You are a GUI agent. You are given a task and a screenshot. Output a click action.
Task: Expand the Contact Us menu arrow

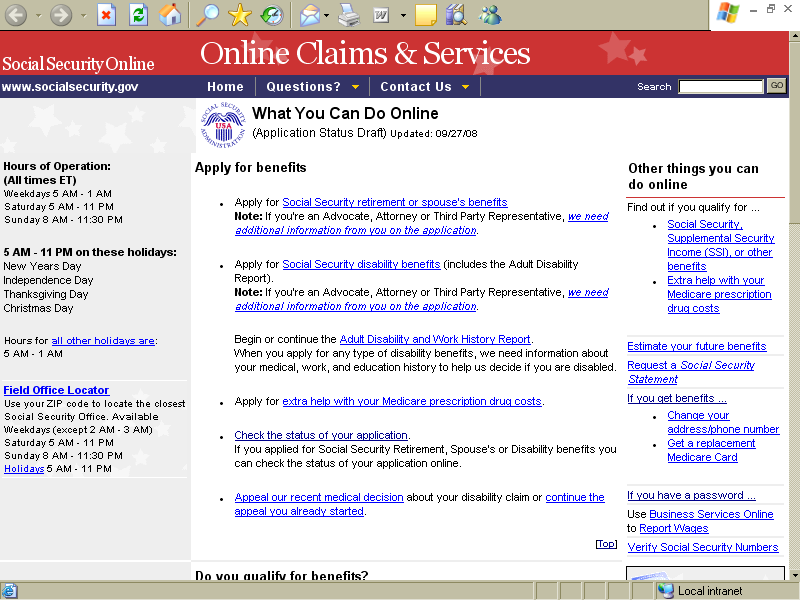(465, 87)
